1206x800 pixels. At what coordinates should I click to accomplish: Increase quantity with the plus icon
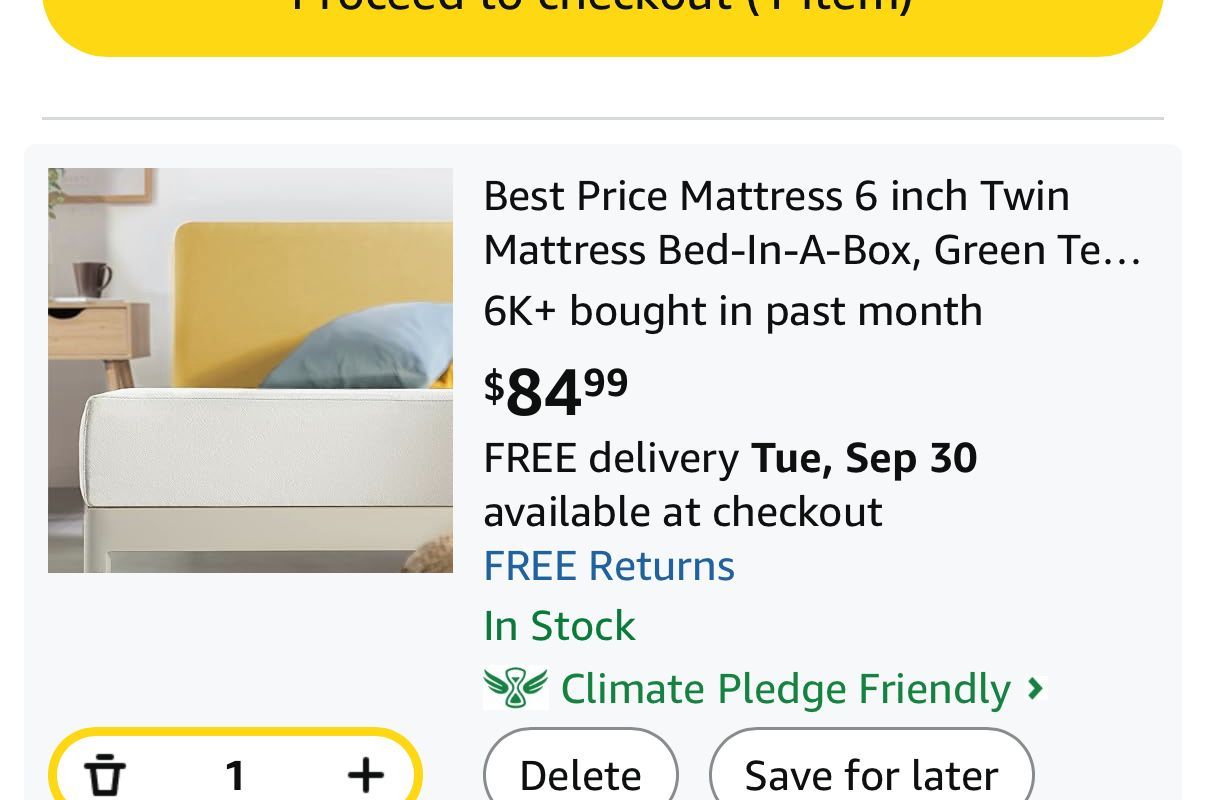(366, 775)
